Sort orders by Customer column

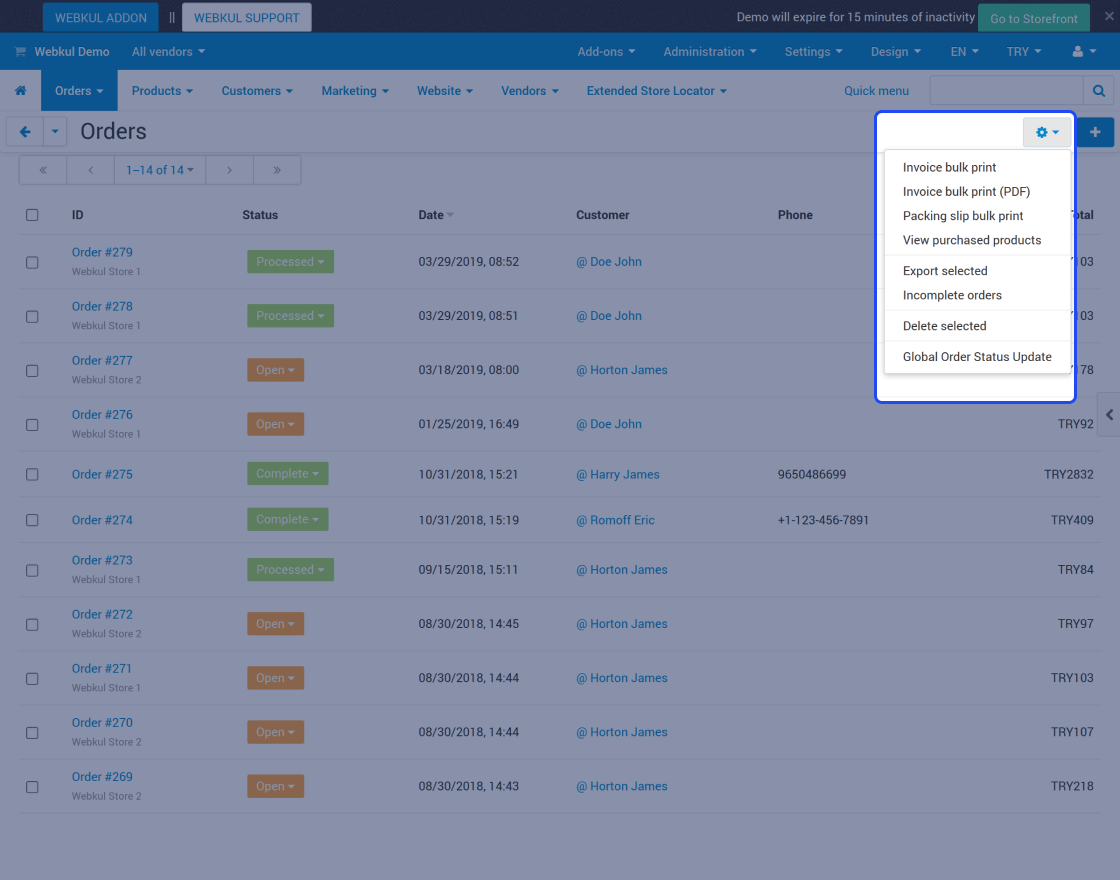pyautogui.click(x=603, y=215)
